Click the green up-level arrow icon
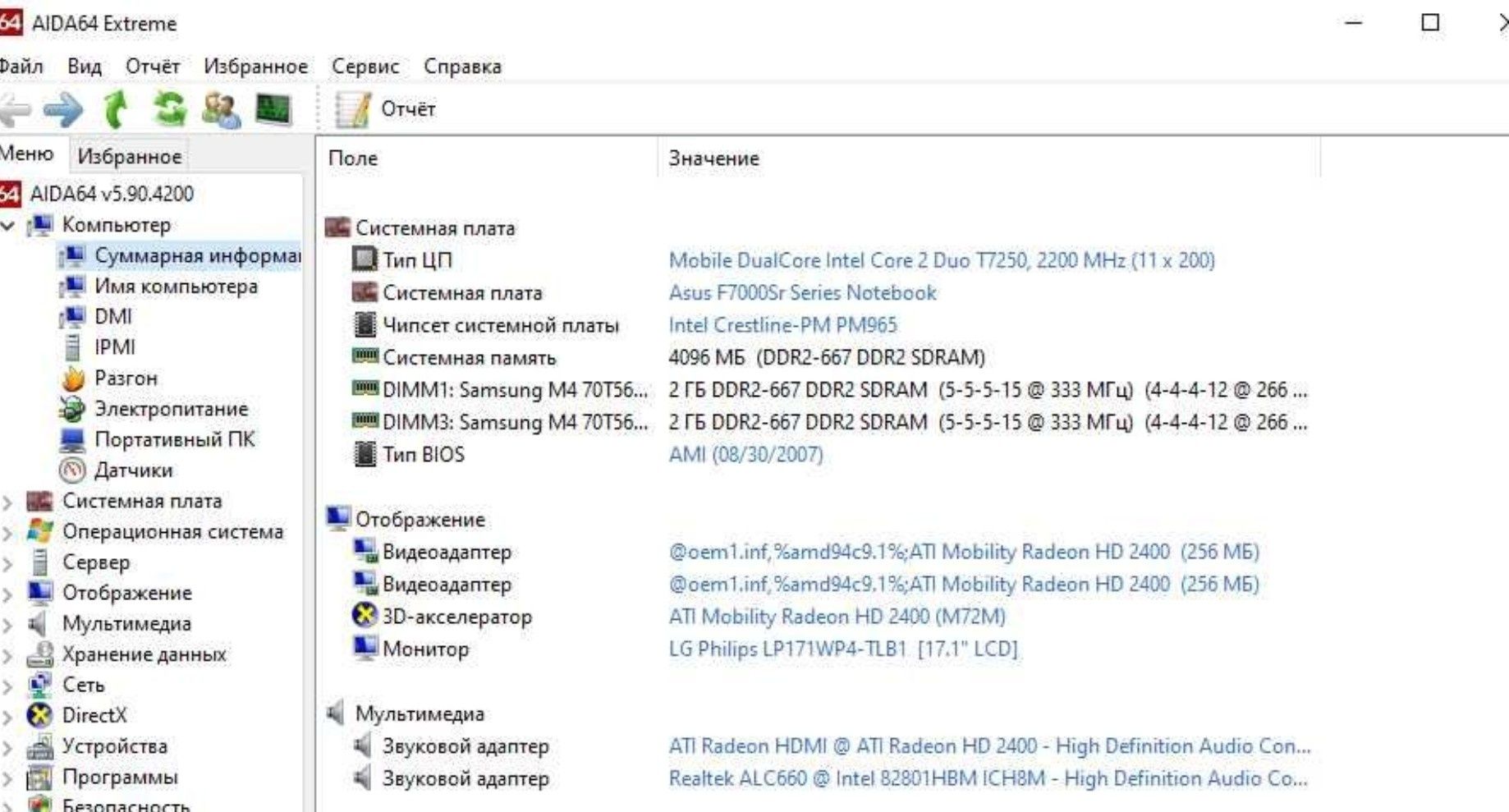The height and width of the screenshot is (812, 1509). click(x=116, y=109)
